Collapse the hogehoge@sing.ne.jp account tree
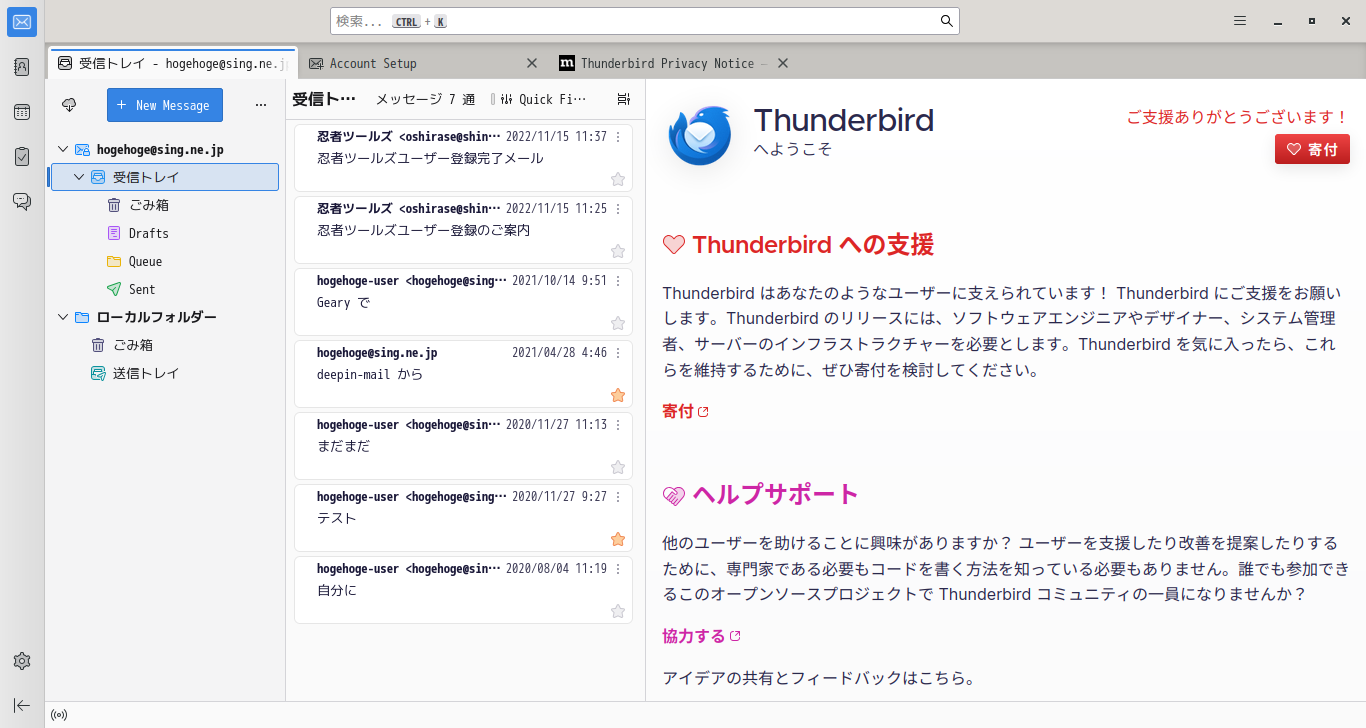Viewport: 1366px width, 728px height. coord(63,149)
